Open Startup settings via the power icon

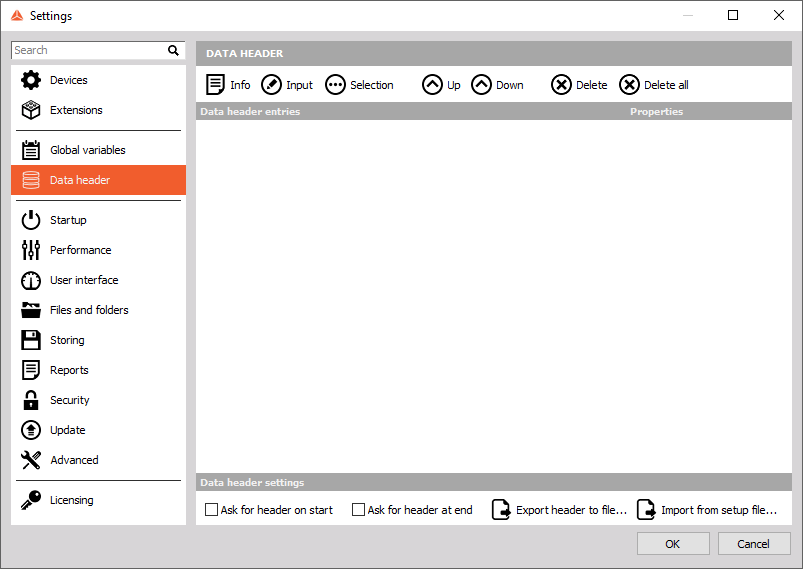click(31, 220)
